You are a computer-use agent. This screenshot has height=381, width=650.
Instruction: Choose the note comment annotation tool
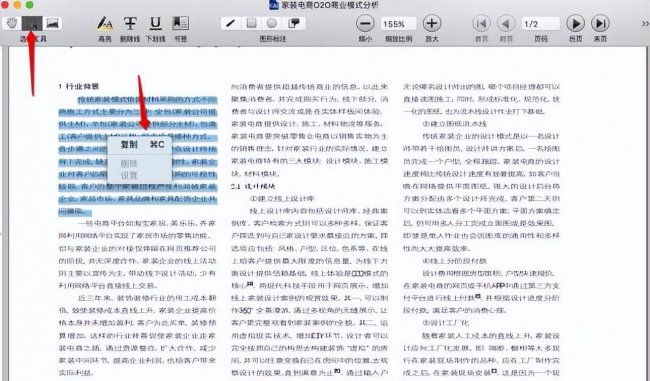pos(294,23)
